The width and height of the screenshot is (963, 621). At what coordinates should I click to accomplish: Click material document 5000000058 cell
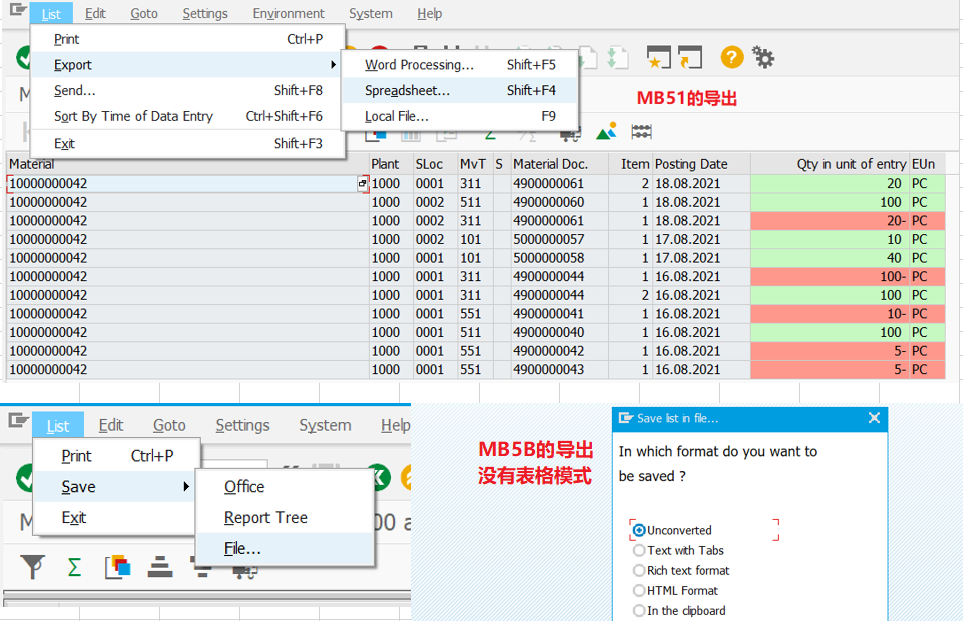(559, 258)
